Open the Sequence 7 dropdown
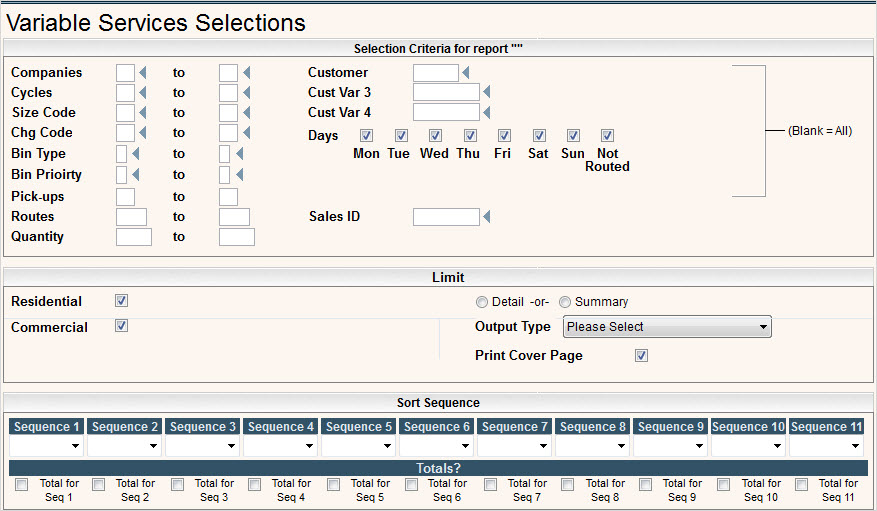The image size is (877, 511). [515, 446]
